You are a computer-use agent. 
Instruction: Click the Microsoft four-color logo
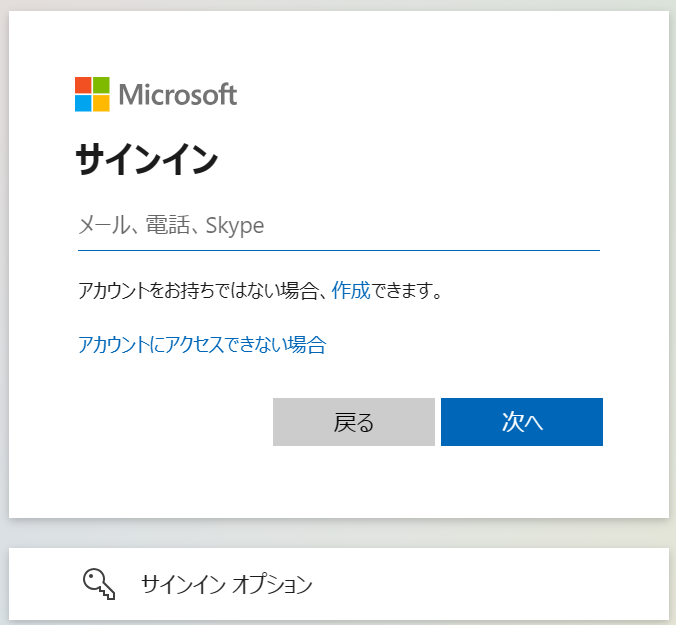tap(92, 94)
